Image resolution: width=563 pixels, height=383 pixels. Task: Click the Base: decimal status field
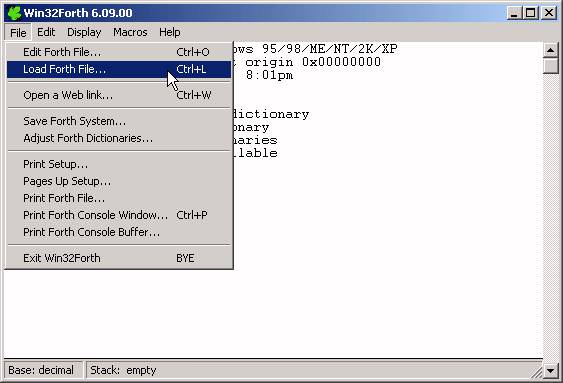click(43, 370)
